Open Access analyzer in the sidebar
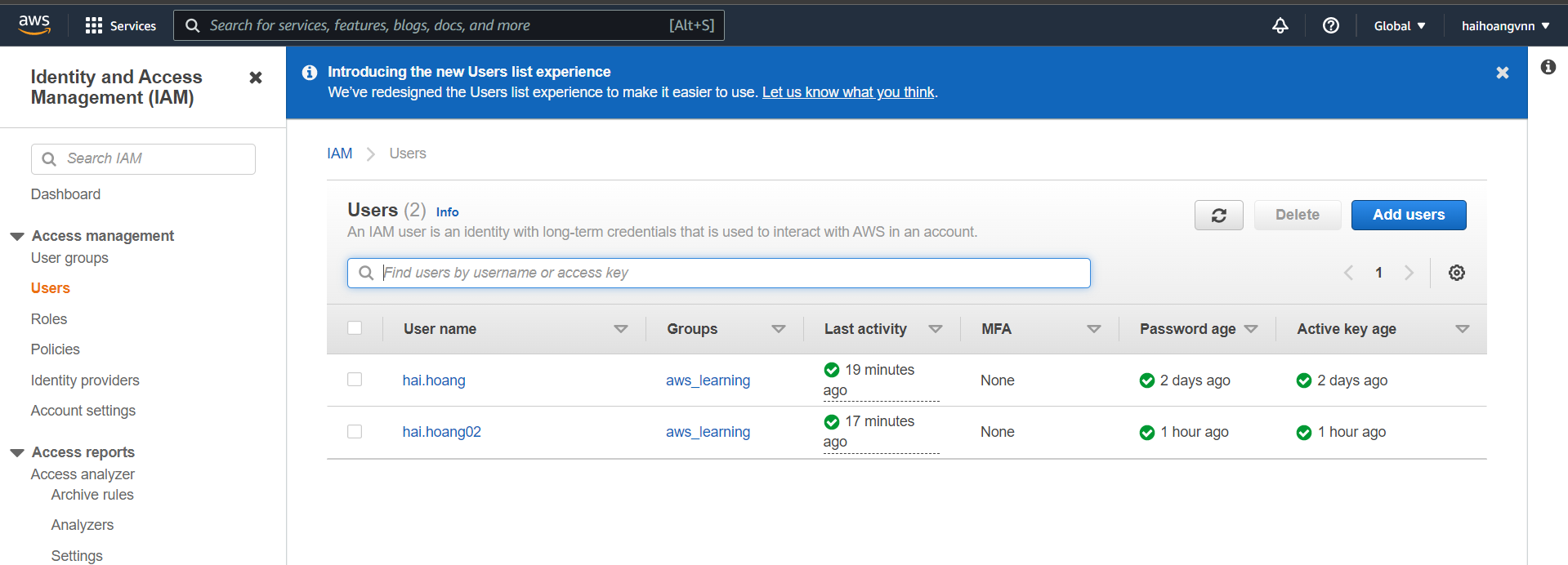The width and height of the screenshot is (1568, 565). 83,474
